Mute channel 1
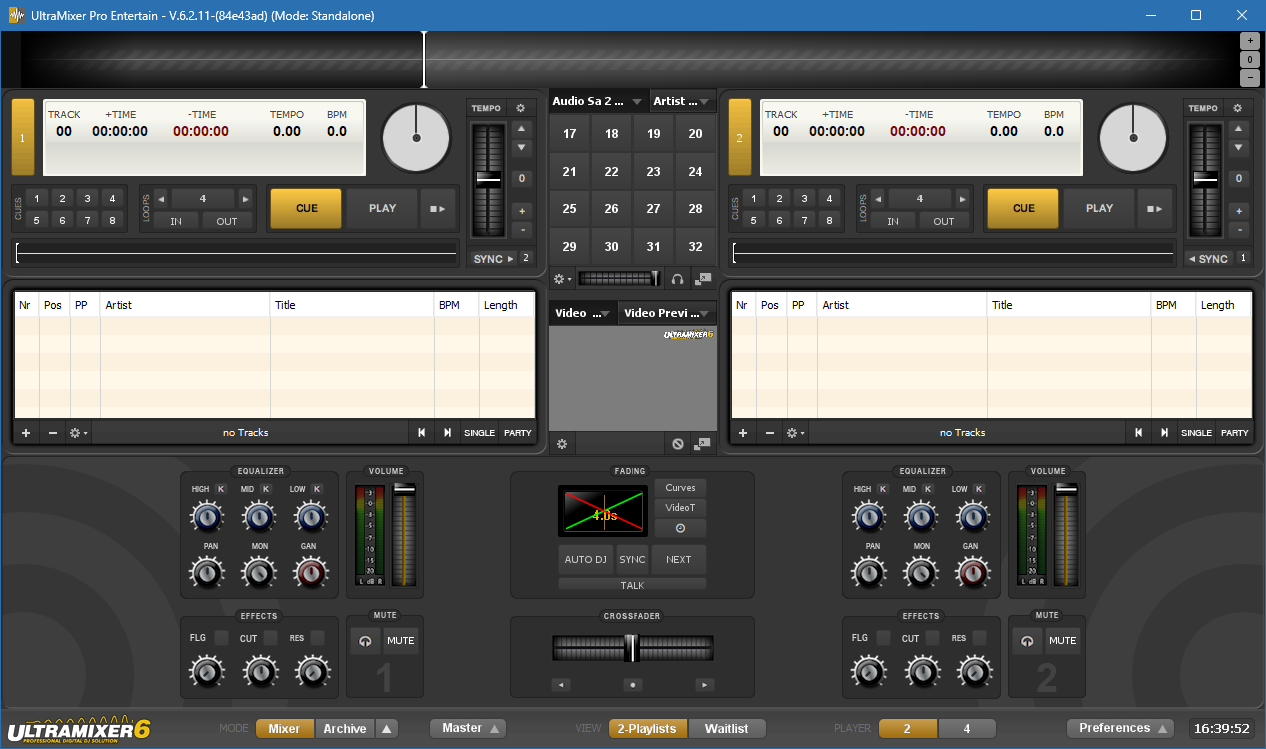 (x=401, y=641)
